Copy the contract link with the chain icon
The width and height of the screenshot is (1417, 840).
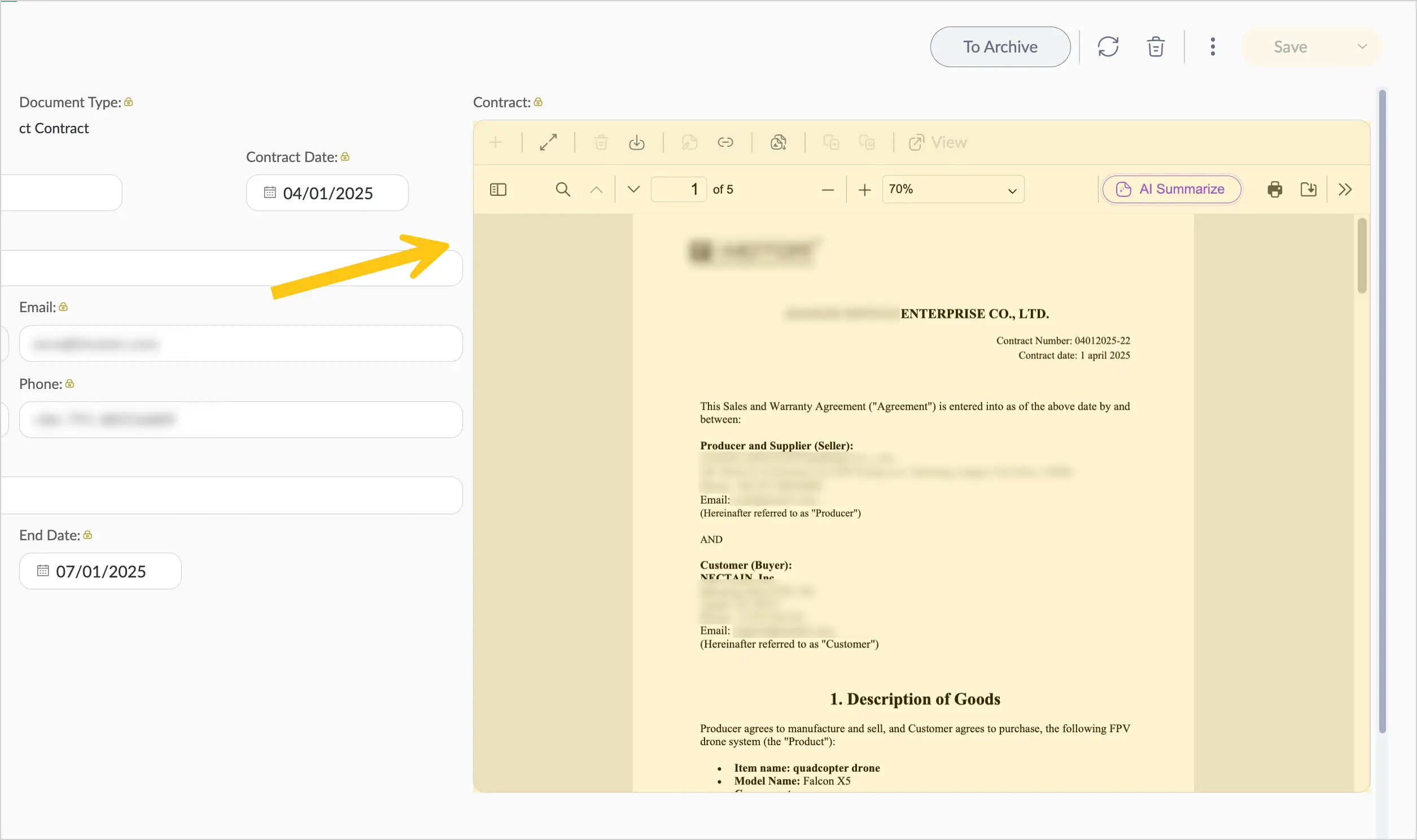coord(725,142)
